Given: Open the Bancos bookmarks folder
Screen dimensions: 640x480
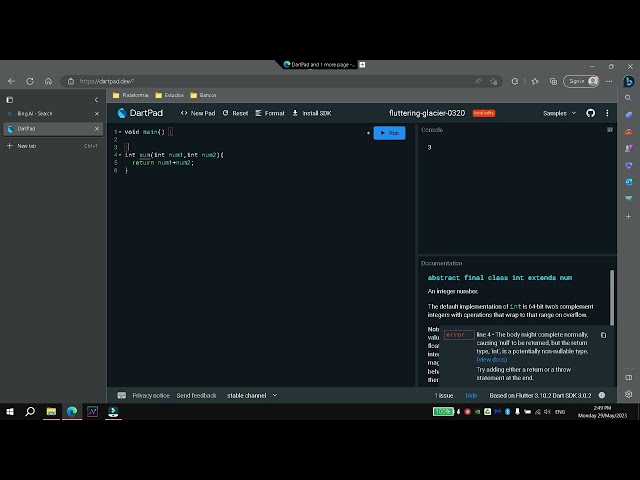Looking at the screenshot, I should tap(203, 95).
